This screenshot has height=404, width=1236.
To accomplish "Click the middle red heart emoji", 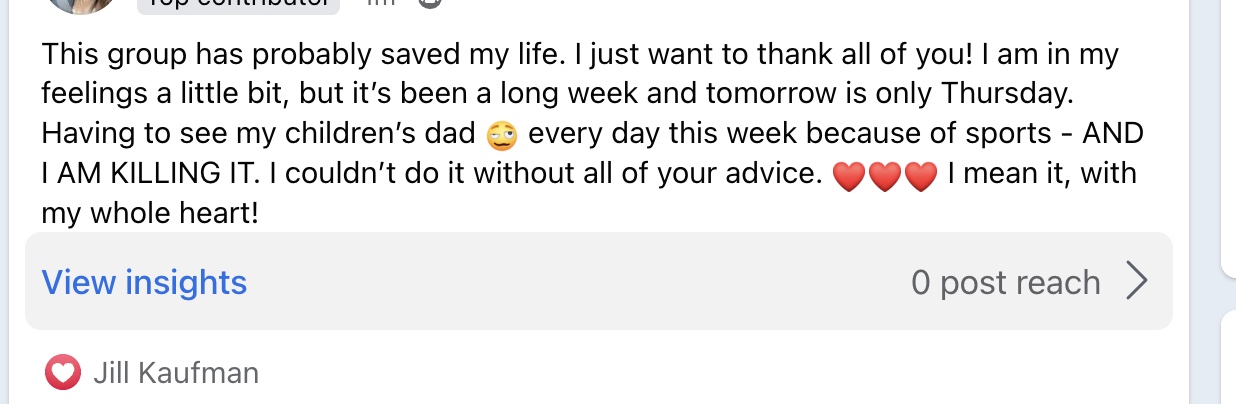I will point(883,177).
